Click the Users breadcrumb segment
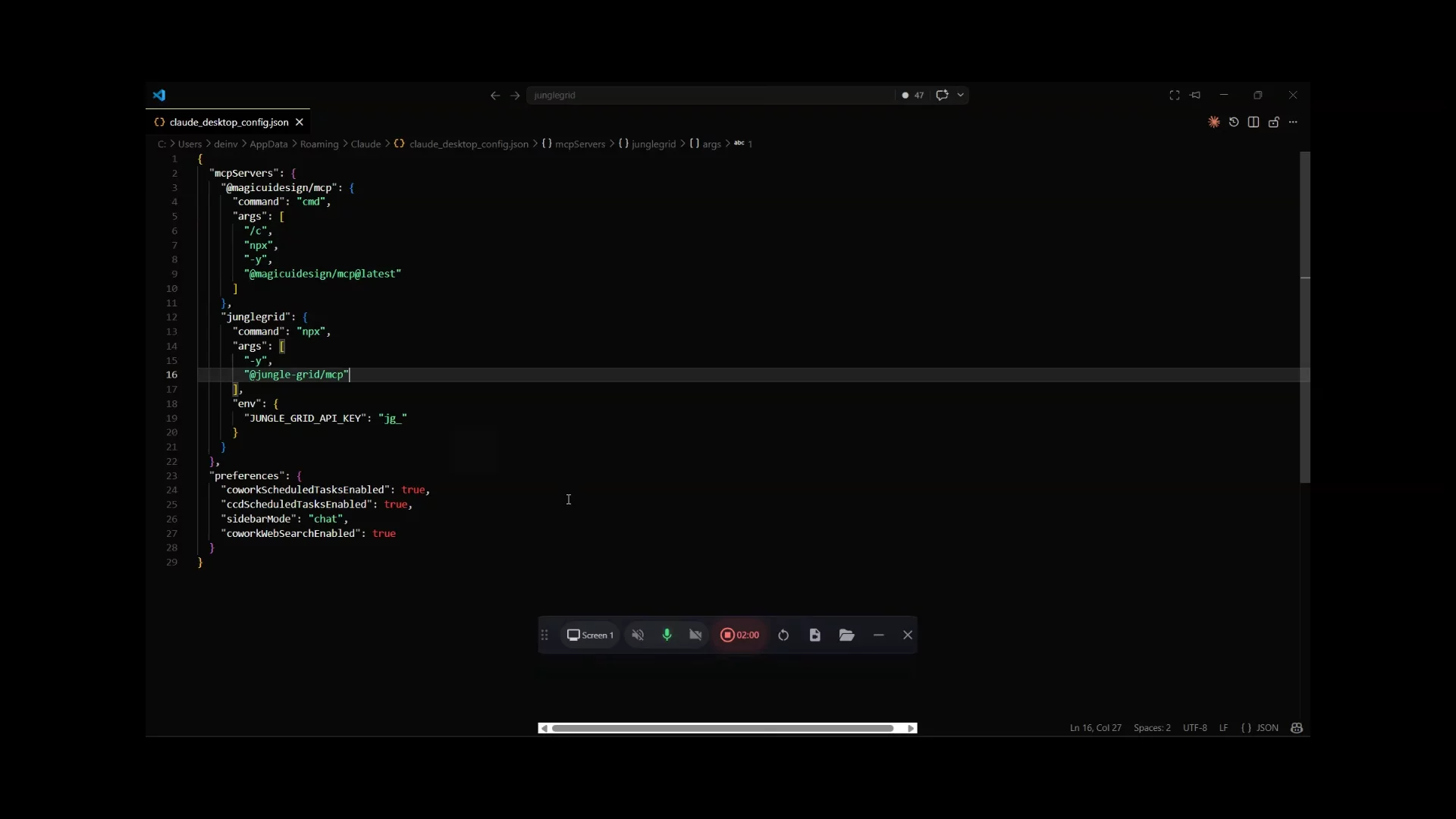This screenshot has width=1456, height=819. click(190, 144)
